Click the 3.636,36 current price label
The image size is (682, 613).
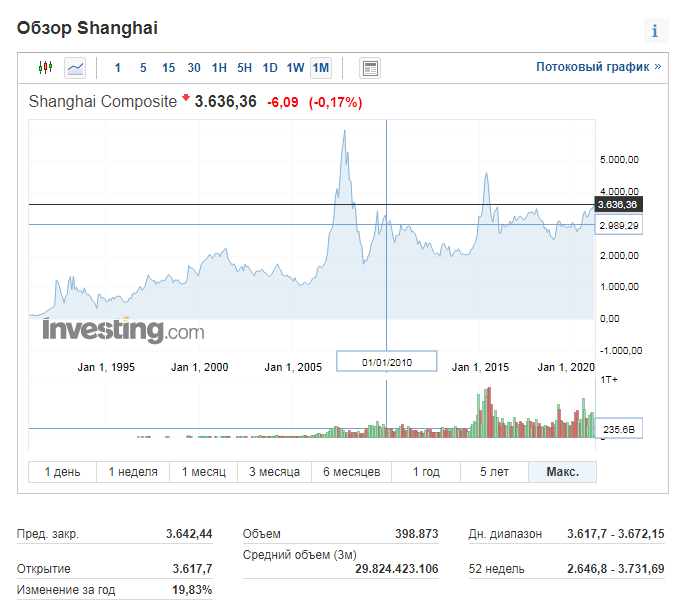click(x=617, y=205)
